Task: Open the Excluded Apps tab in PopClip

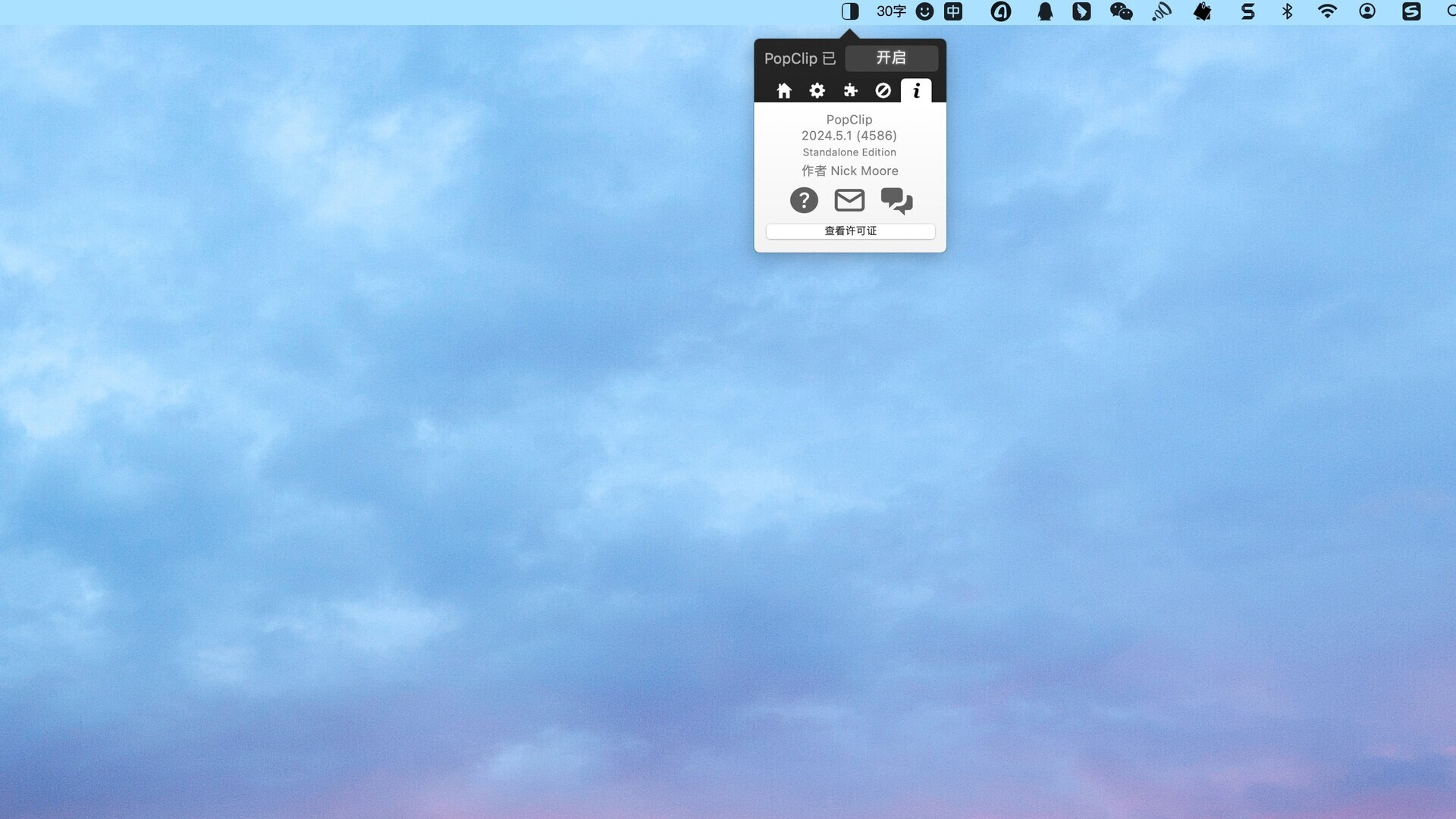Action: pyautogui.click(x=883, y=91)
